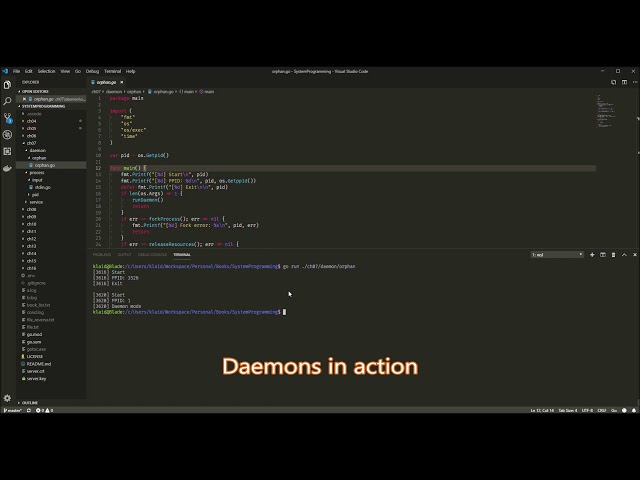Open the View menu
Image resolution: width=640 pixels, height=480 pixels.
point(65,71)
